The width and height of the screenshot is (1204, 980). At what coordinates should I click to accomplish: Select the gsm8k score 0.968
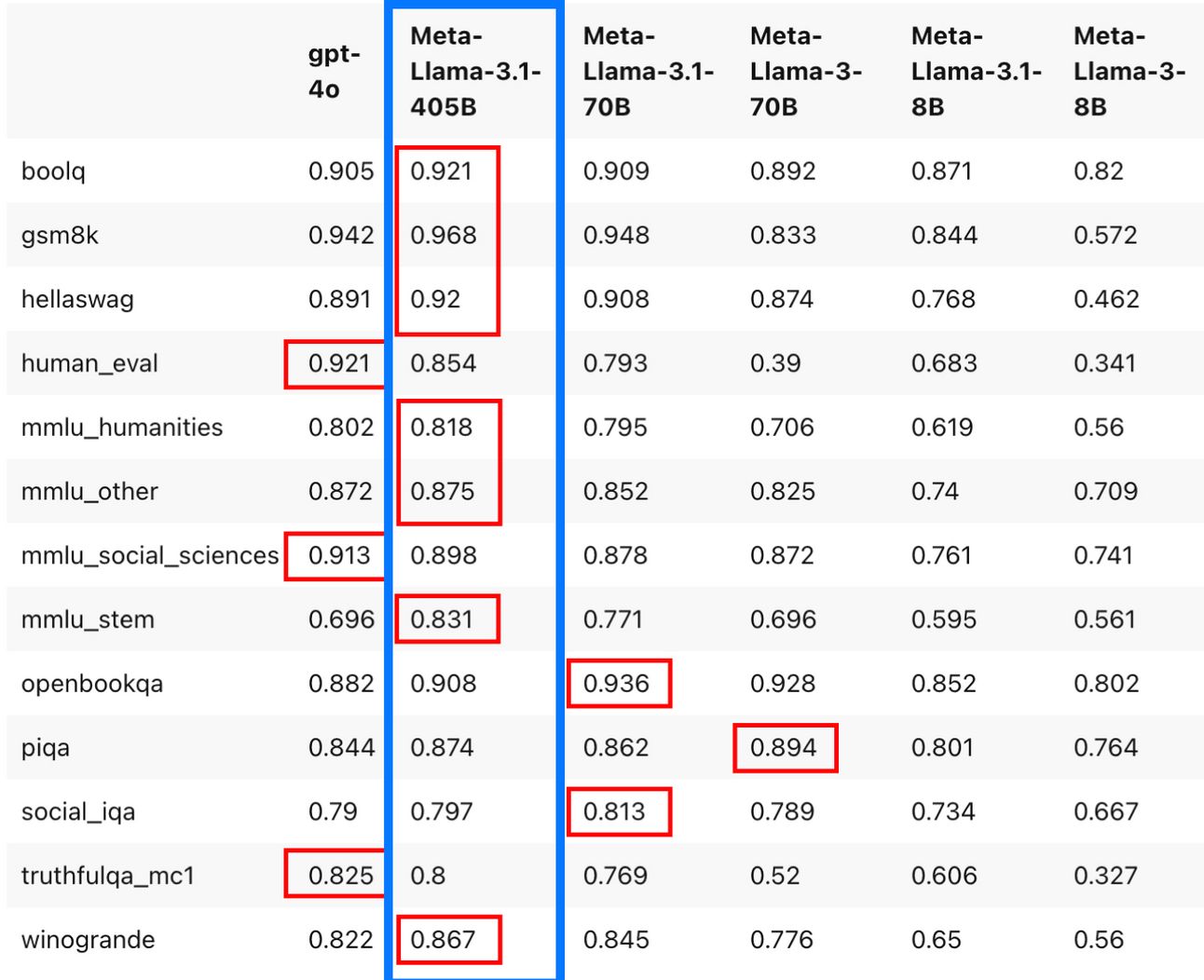coord(444,235)
